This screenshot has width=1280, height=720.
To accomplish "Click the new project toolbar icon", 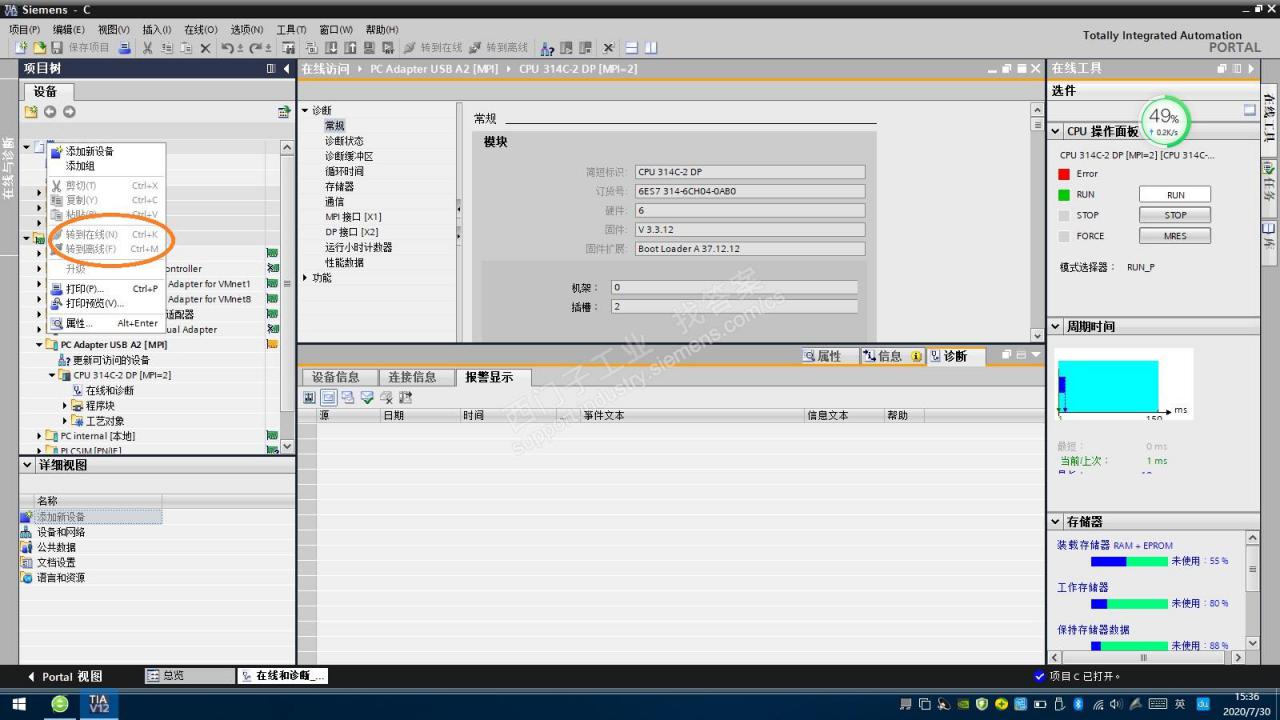I will (x=20, y=48).
